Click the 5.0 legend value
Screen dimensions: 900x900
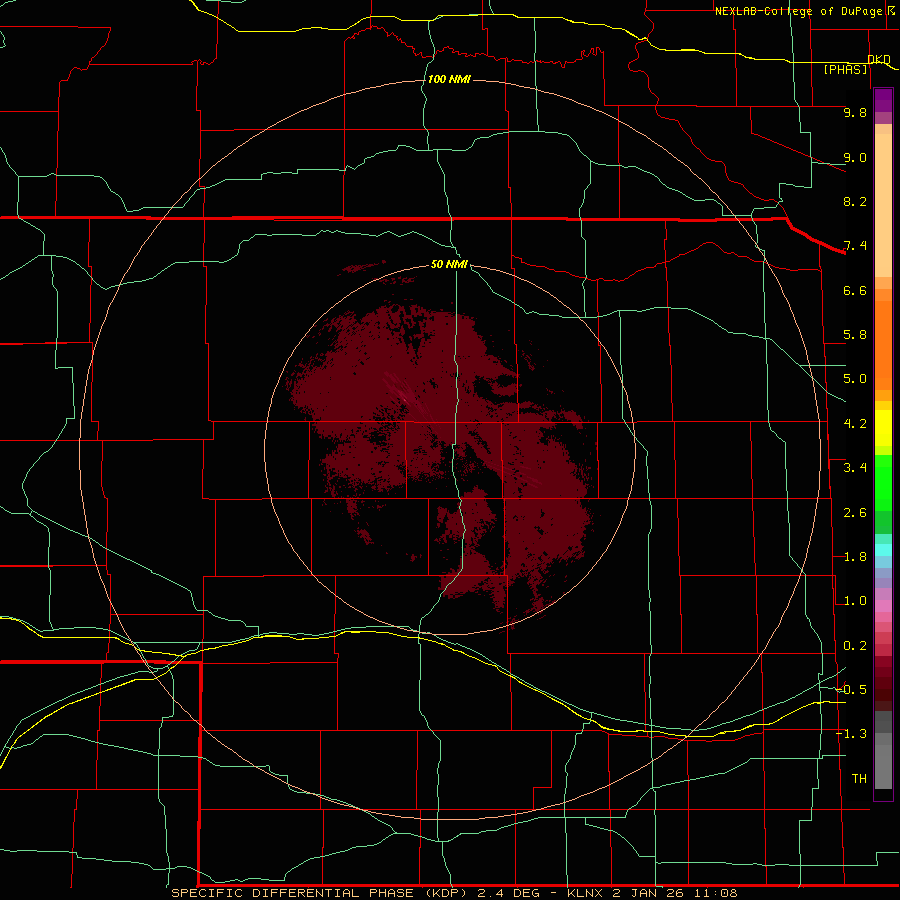point(855,379)
